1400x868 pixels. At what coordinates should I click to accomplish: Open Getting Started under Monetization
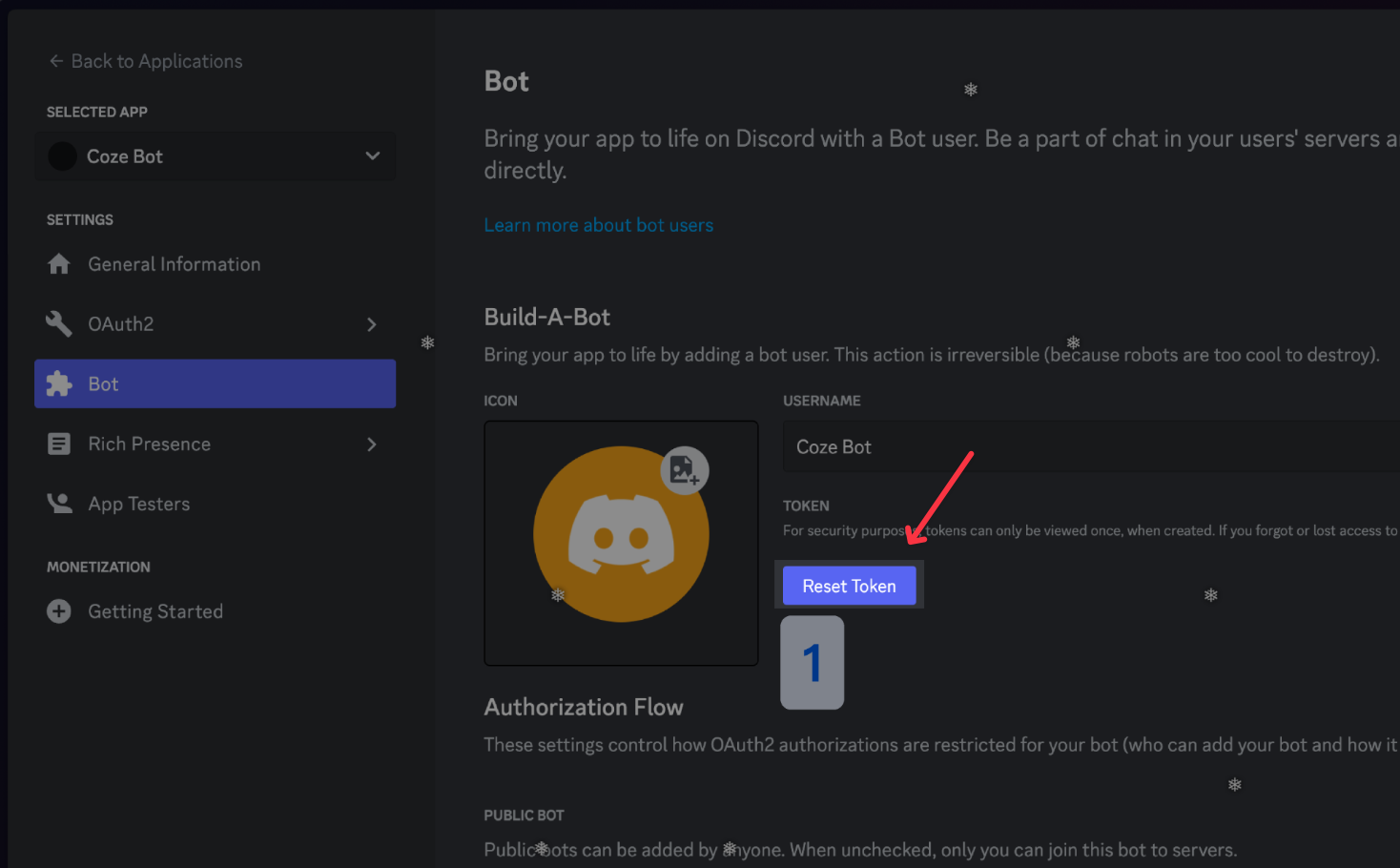[155, 611]
